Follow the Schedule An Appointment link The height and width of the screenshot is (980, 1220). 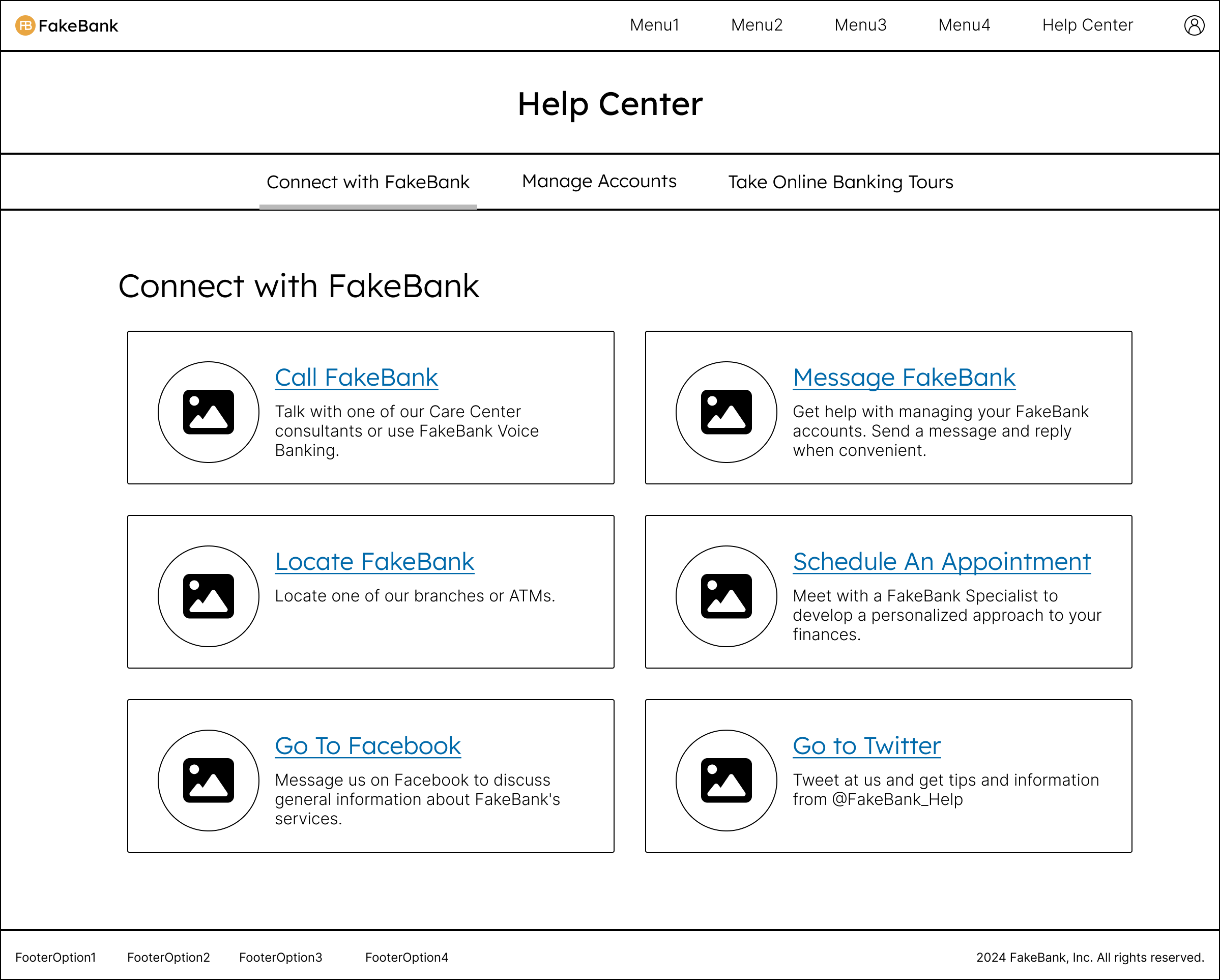click(x=941, y=562)
